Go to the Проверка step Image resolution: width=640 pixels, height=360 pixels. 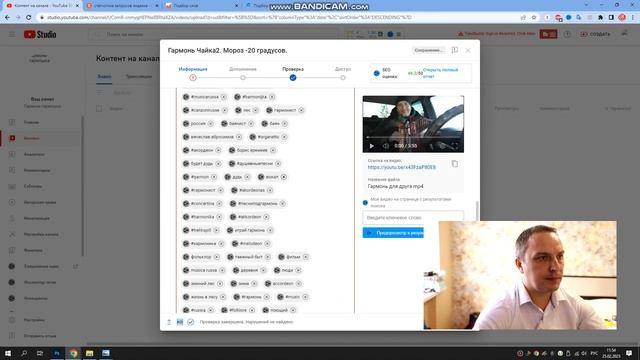(x=293, y=73)
